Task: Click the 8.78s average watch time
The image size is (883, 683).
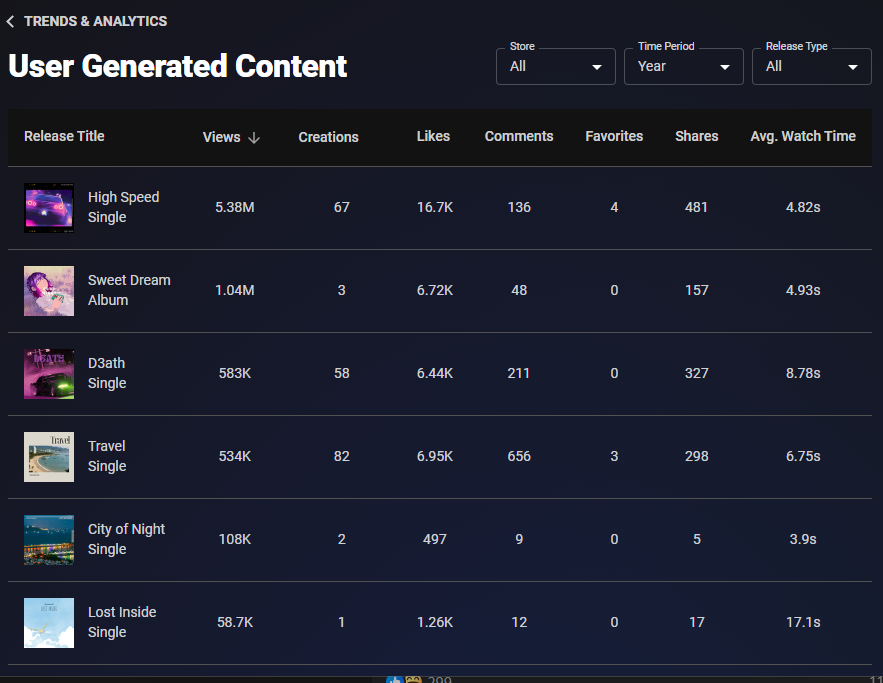Action: 803,373
